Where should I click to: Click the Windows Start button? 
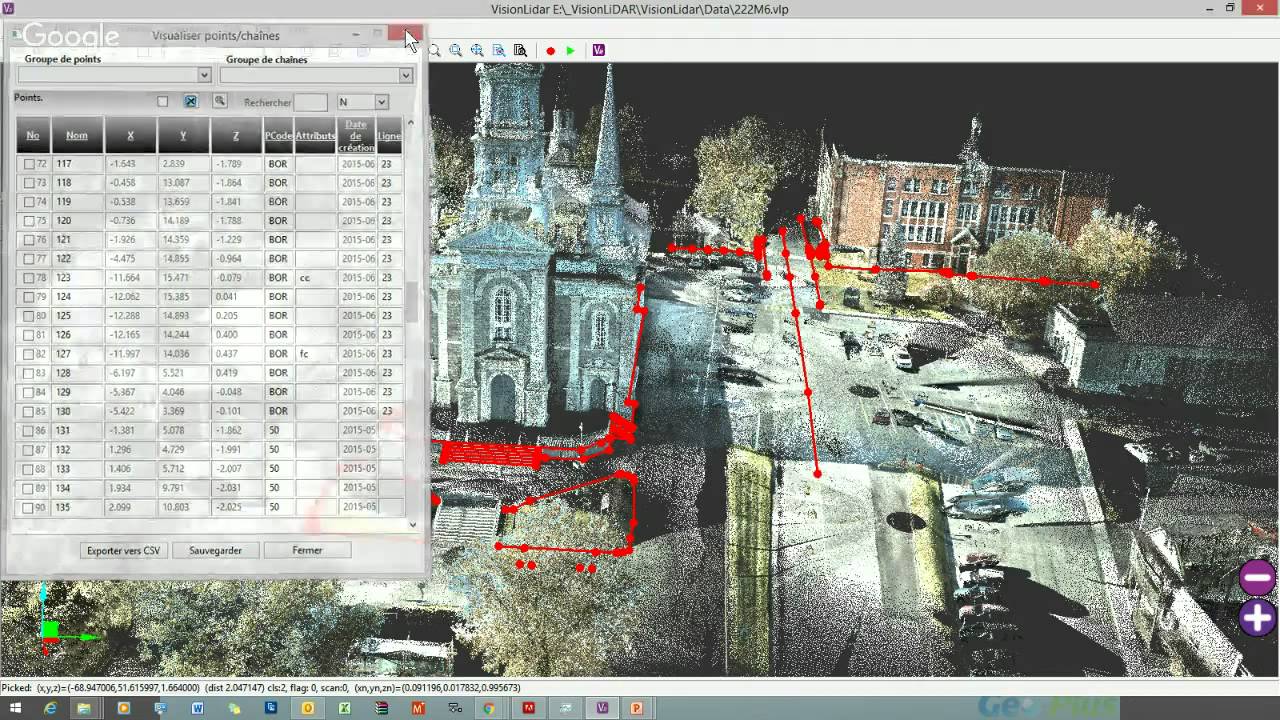(16, 708)
